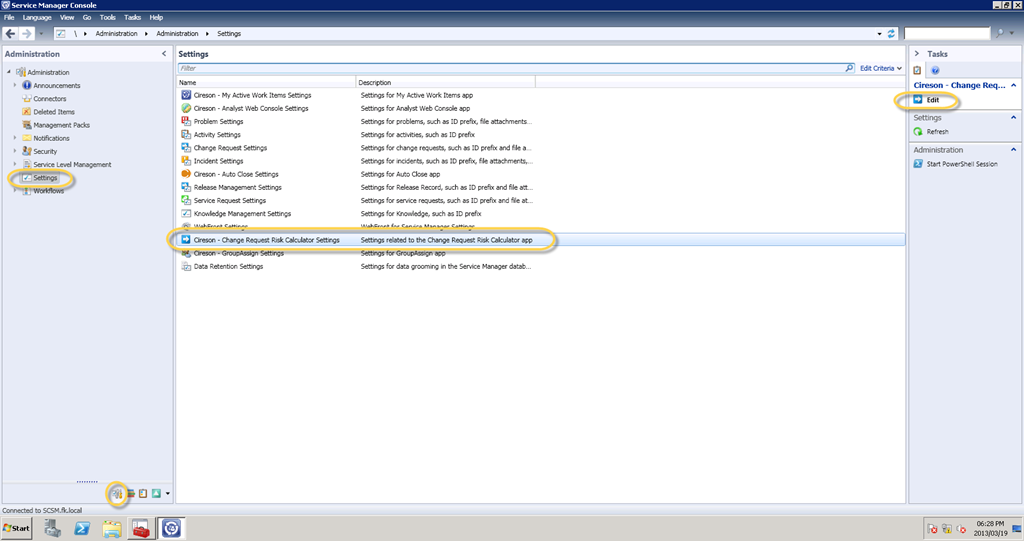Select the Incident Settings row

[218, 161]
